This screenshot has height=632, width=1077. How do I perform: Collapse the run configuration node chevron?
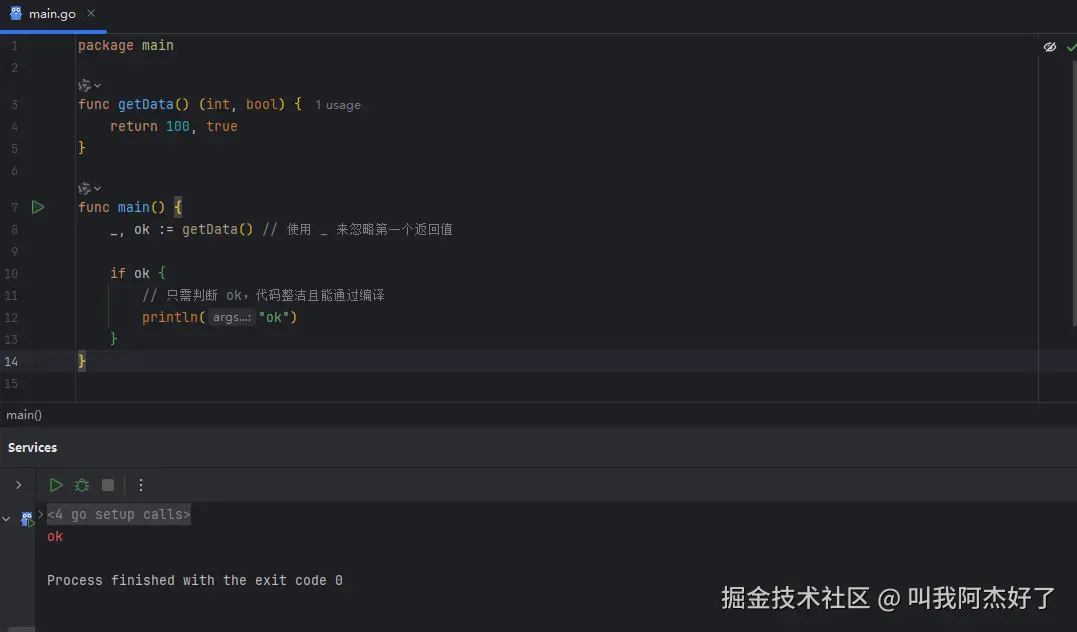coord(7,519)
